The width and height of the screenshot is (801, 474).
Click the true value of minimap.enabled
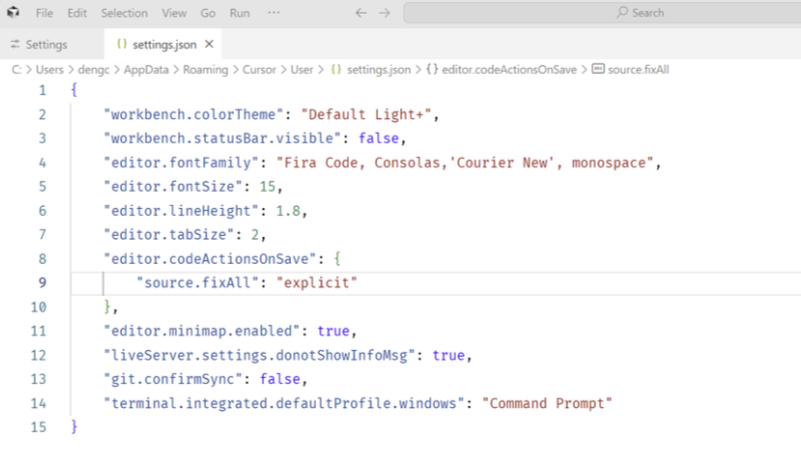[x=333, y=331]
